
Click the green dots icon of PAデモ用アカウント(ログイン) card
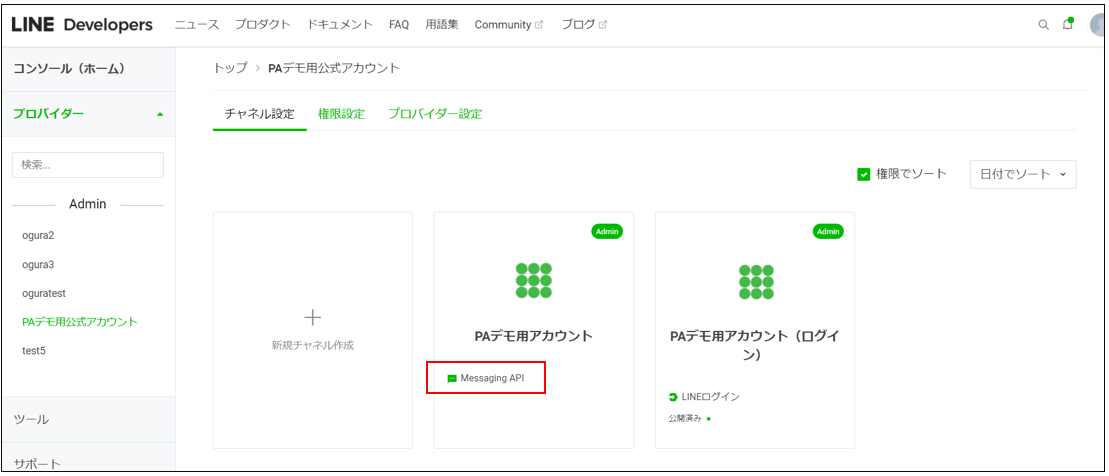coord(755,281)
